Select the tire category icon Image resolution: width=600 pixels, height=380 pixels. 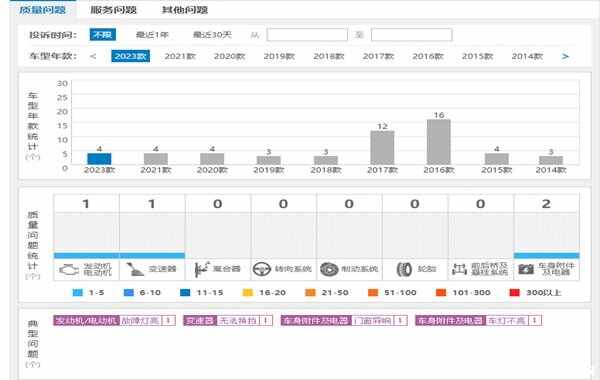[x=404, y=269]
